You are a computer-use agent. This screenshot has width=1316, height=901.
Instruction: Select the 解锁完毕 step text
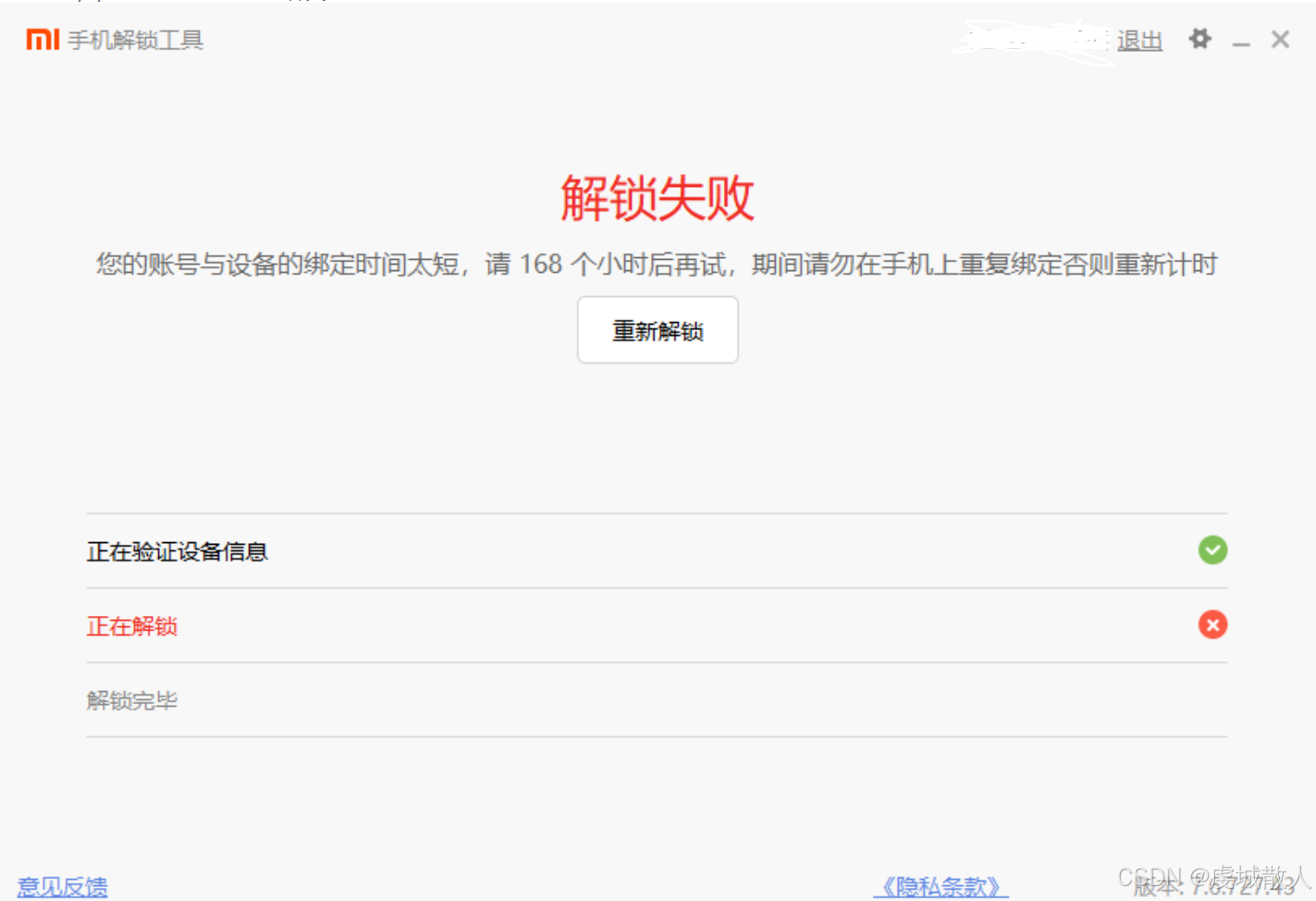point(132,701)
